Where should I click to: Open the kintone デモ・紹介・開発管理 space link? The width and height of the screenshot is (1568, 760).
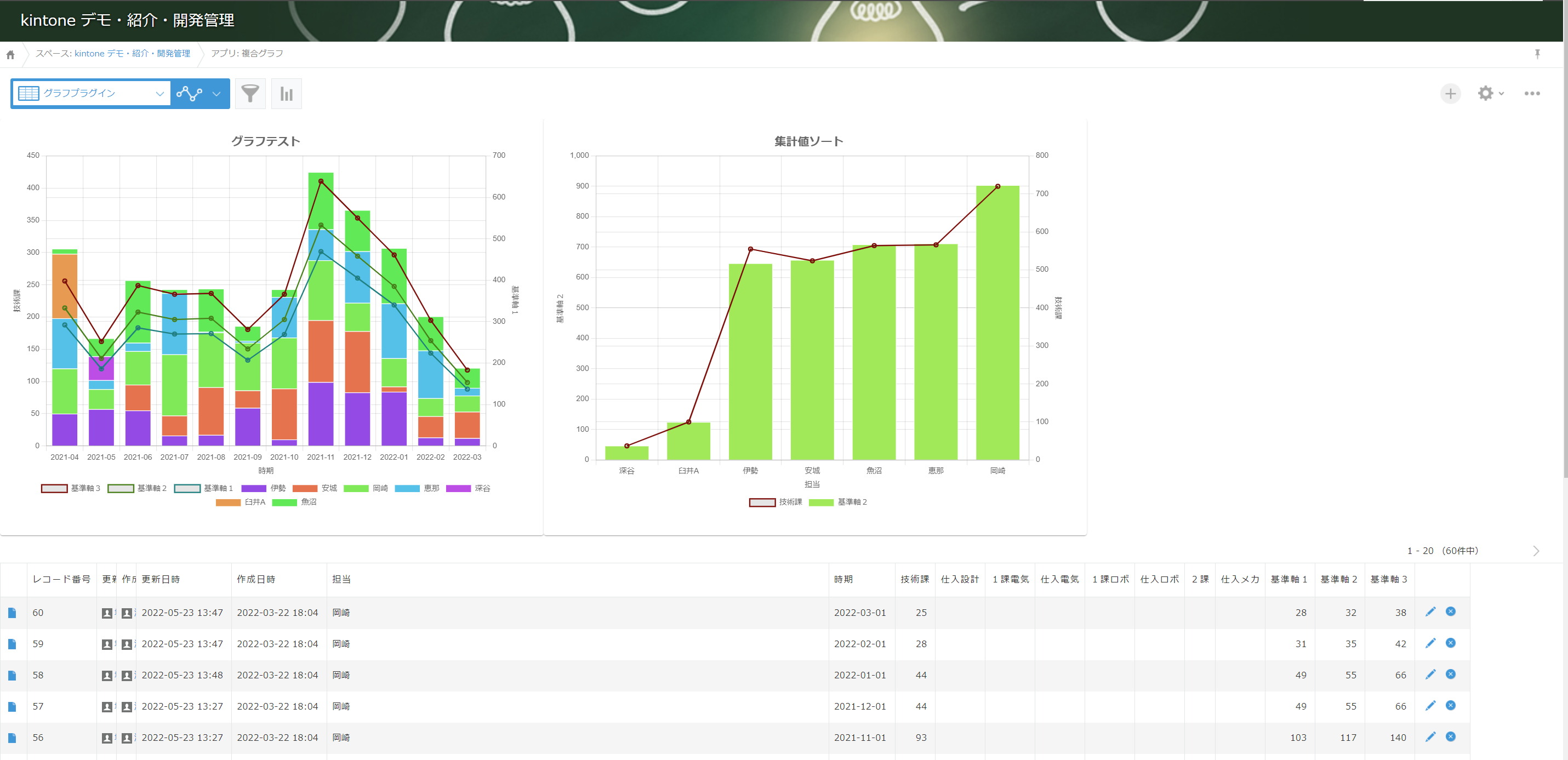[132, 54]
